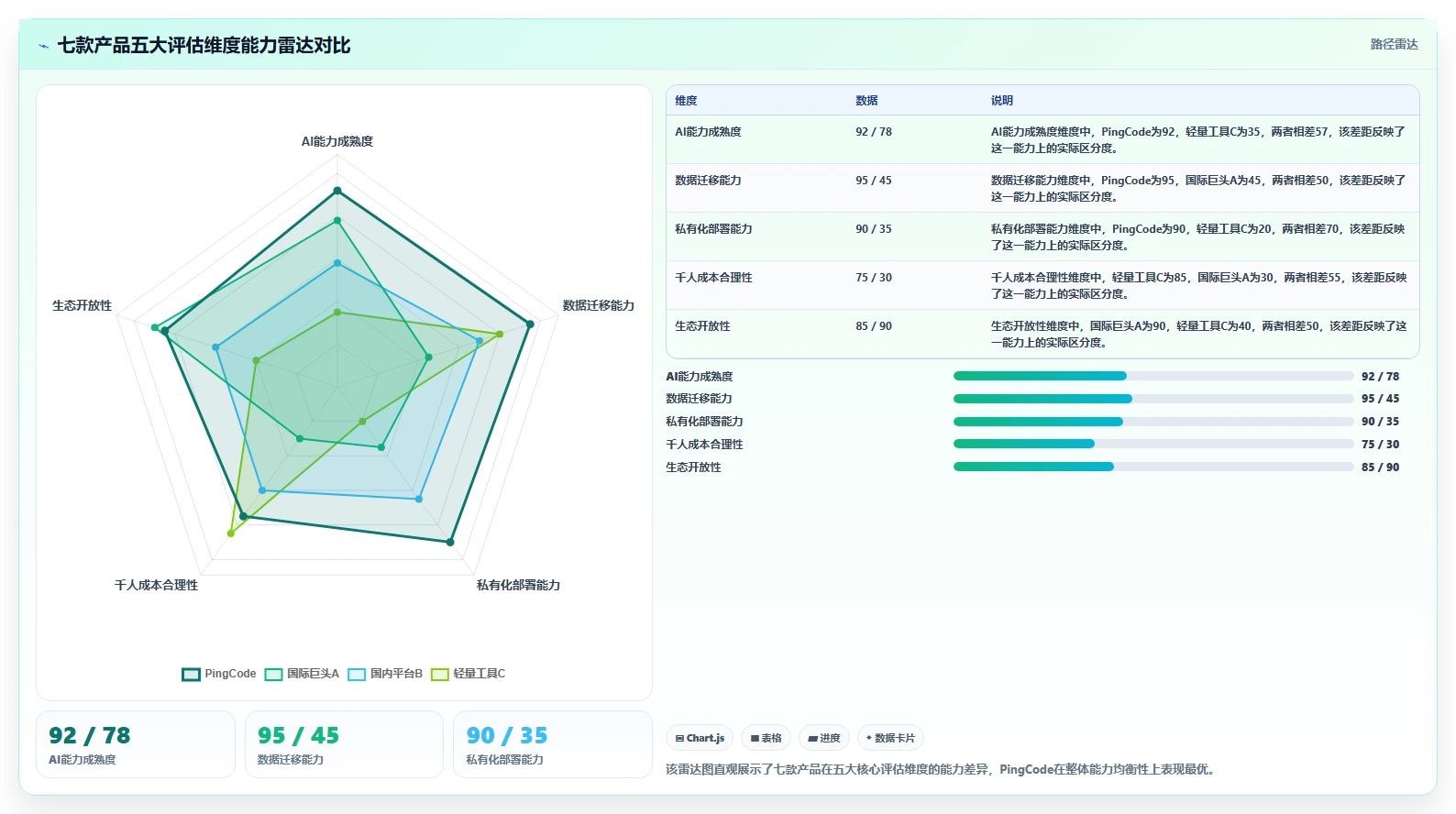Click 国内平台B's point on 私有化部署能力 axis
The image size is (1456, 814).
tap(419, 500)
